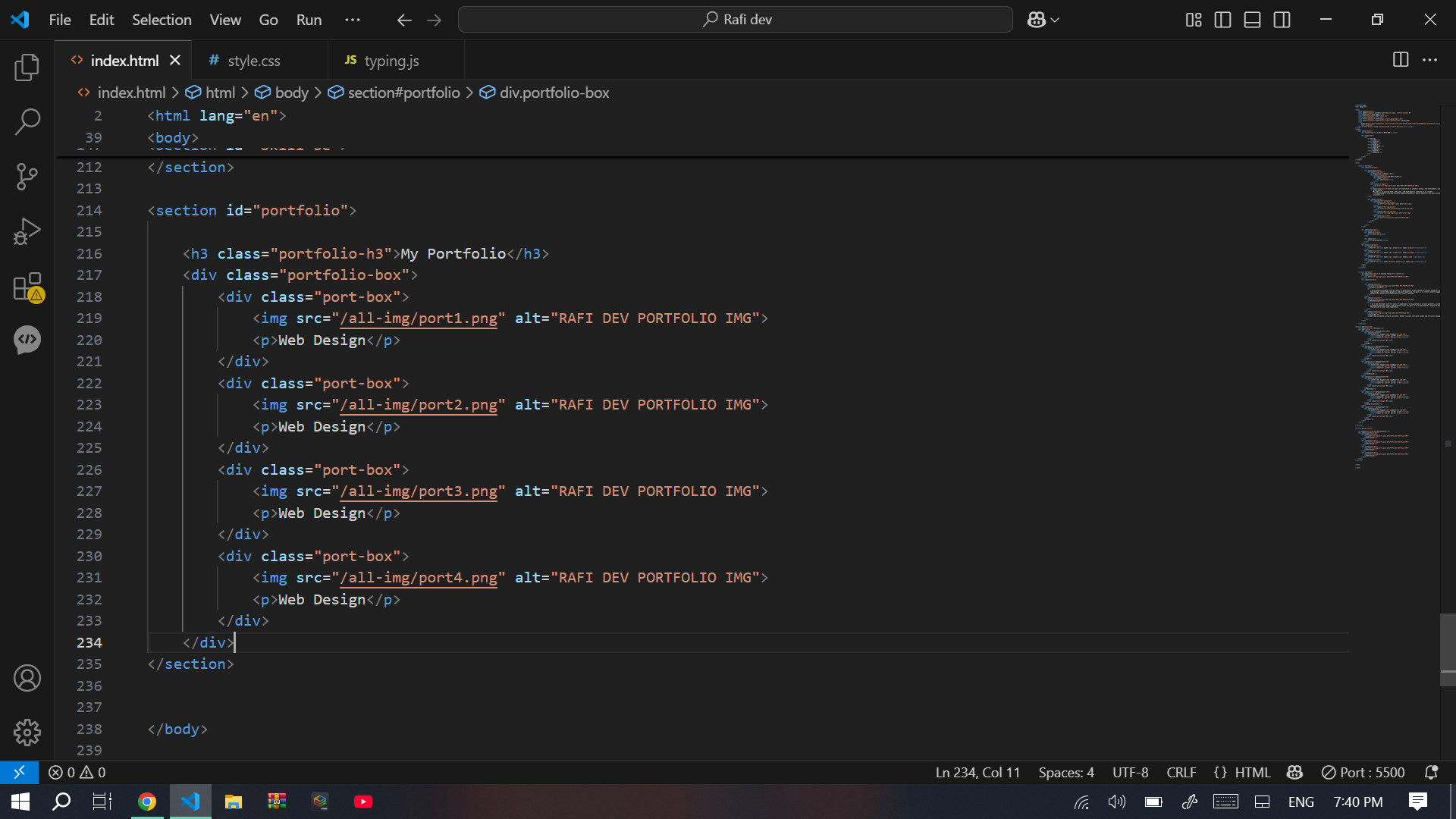Image resolution: width=1456 pixels, height=819 pixels.
Task: Open the View menu
Action: point(225,20)
